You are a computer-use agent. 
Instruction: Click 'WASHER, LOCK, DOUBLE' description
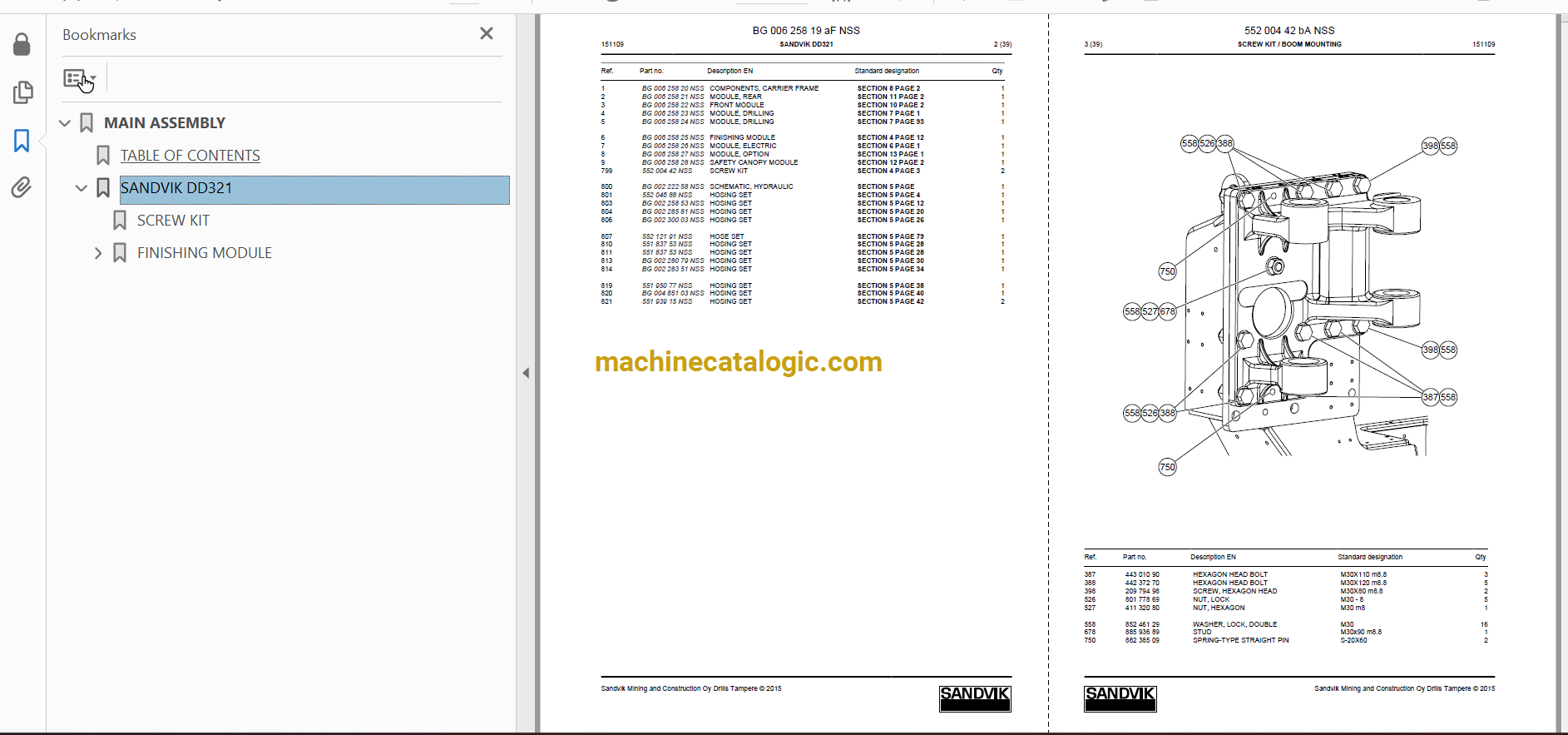pyautogui.click(x=1234, y=624)
